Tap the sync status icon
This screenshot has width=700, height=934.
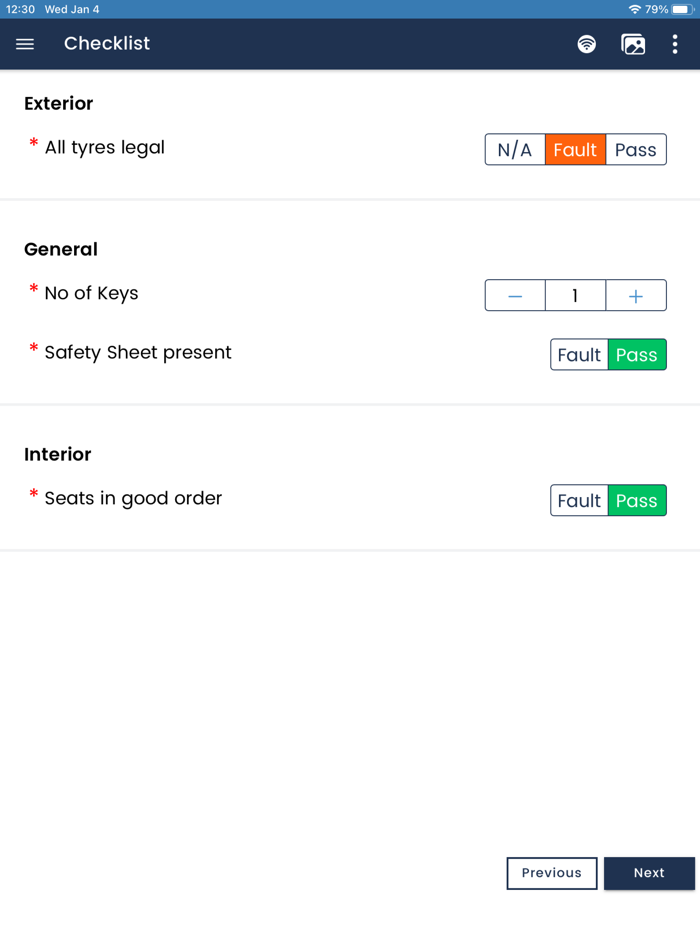[586, 44]
